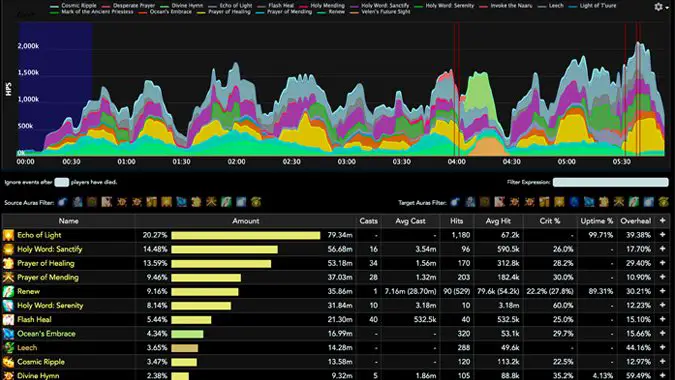
Task: Open the Cosmic Ripple ability link
Action: pos(41,362)
